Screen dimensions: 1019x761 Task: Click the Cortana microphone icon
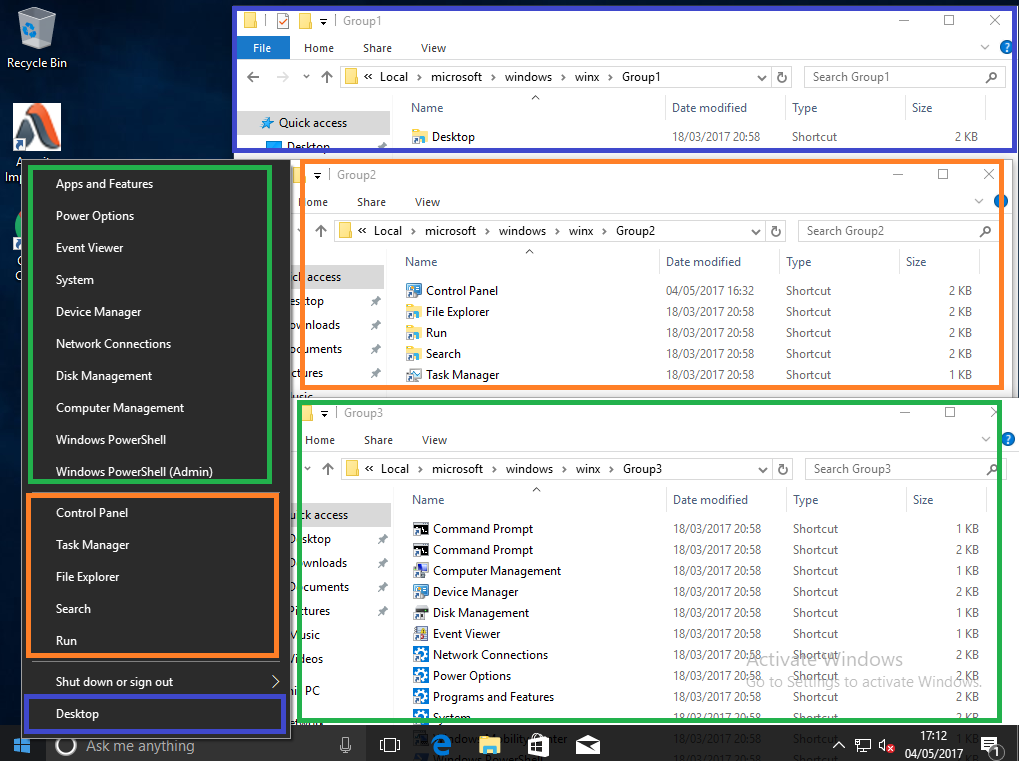point(345,745)
